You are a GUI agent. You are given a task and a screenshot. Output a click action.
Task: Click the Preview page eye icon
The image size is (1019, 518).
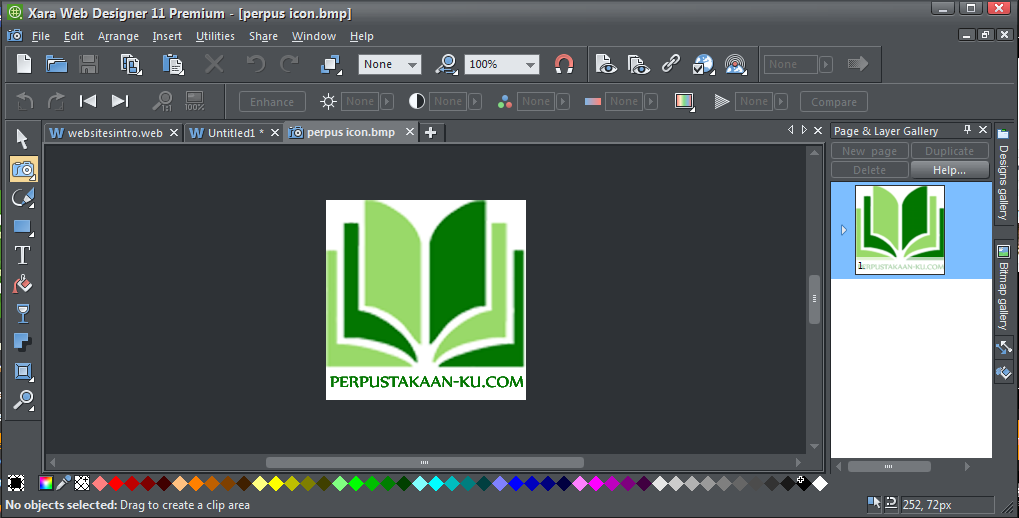tap(606, 64)
